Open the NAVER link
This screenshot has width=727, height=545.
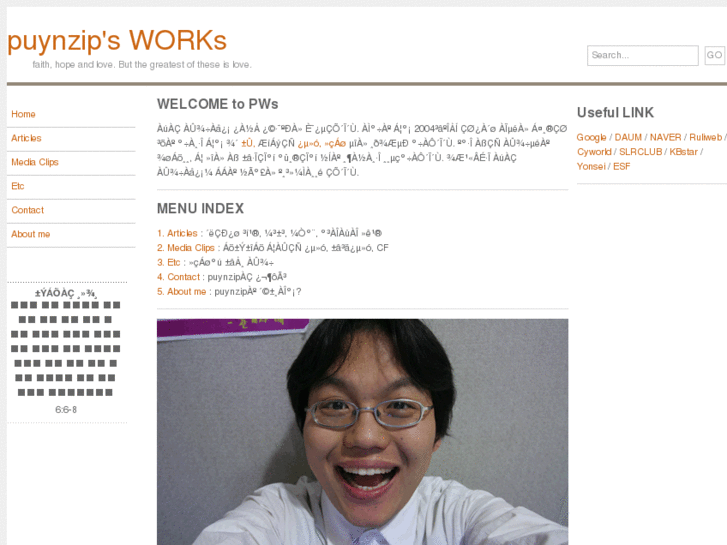click(665, 137)
